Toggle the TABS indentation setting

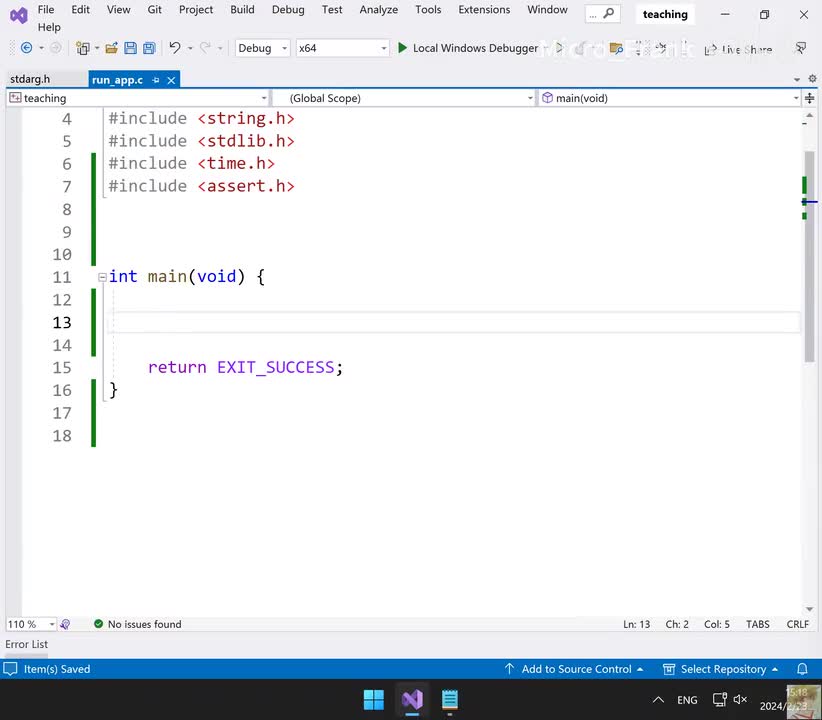coord(758,624)
